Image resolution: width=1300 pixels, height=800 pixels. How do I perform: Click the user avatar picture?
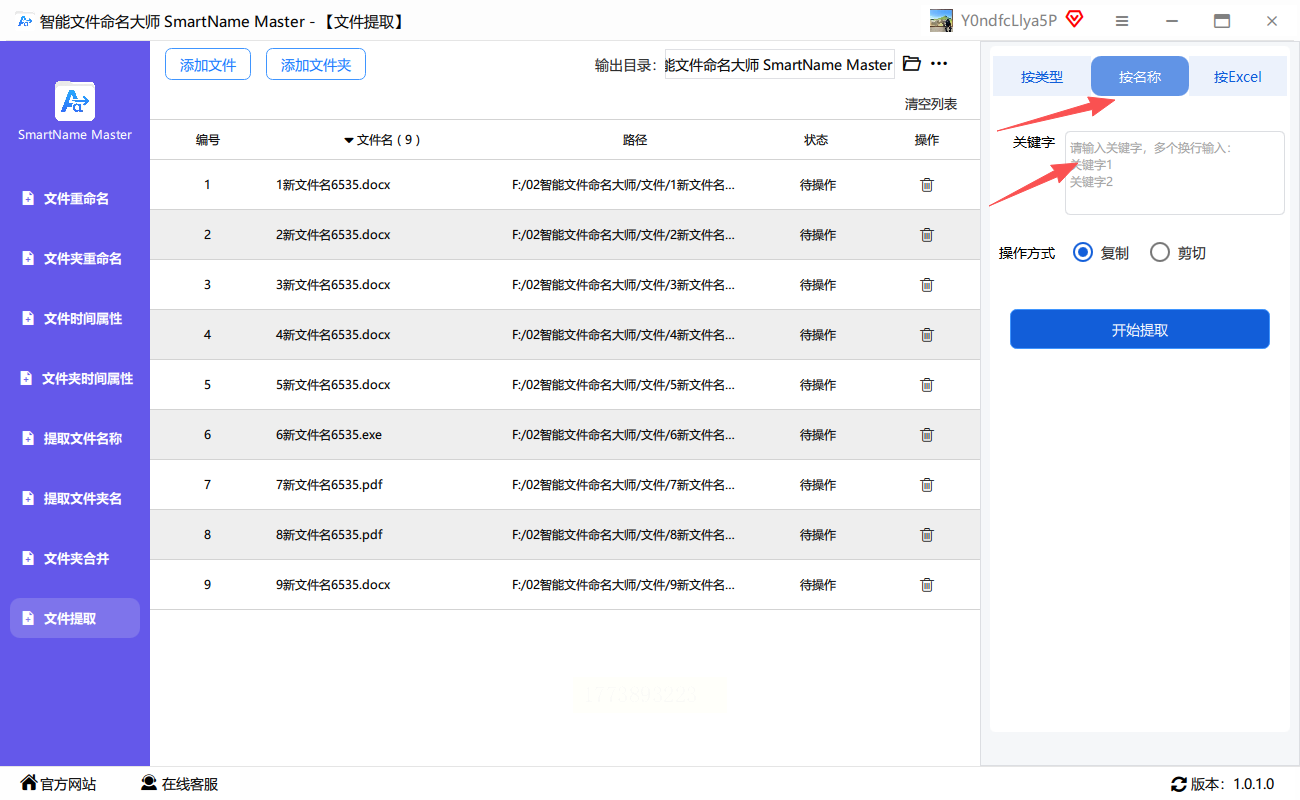click(x=941, y=21)
